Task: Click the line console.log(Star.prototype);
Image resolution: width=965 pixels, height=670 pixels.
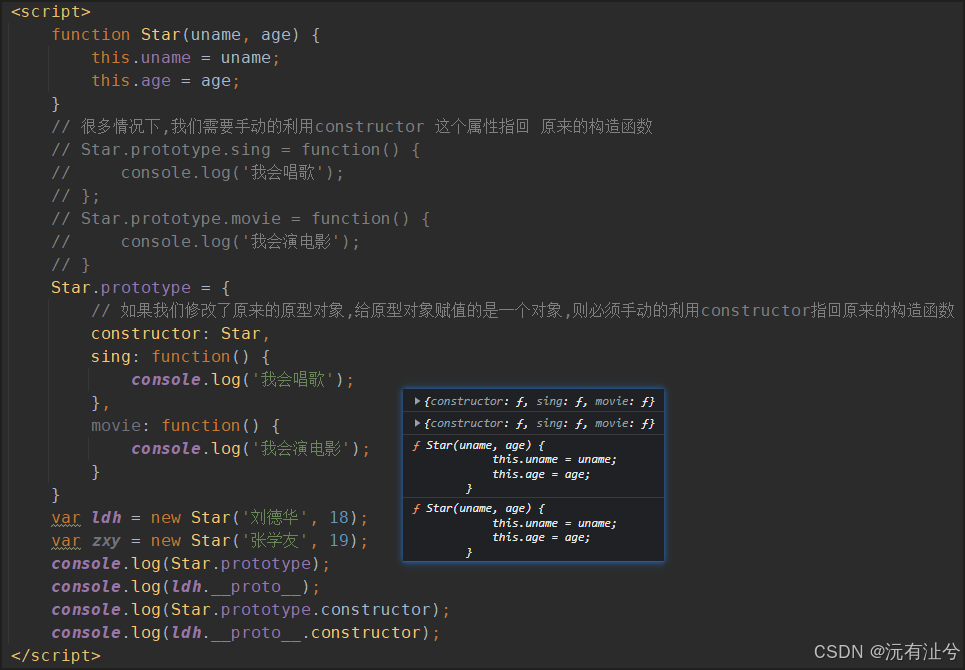Action: click(x=191, y=564)
